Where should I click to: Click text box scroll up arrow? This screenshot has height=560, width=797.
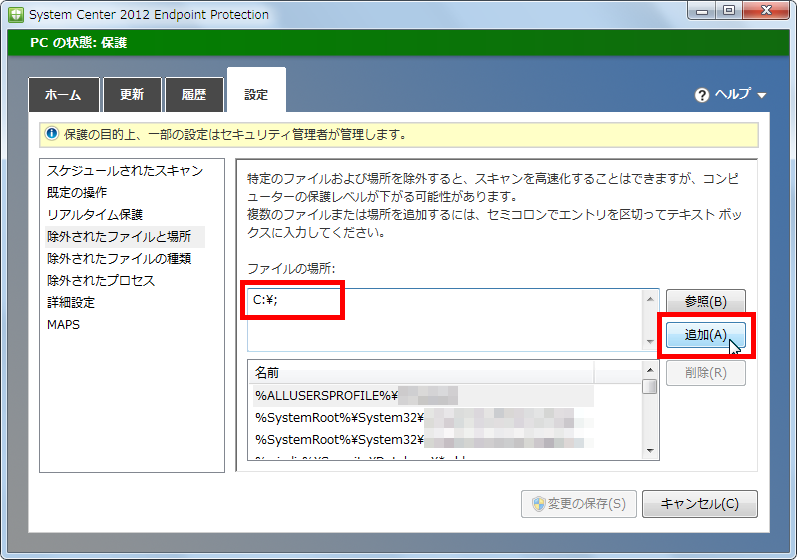click(x=650, y=299)
